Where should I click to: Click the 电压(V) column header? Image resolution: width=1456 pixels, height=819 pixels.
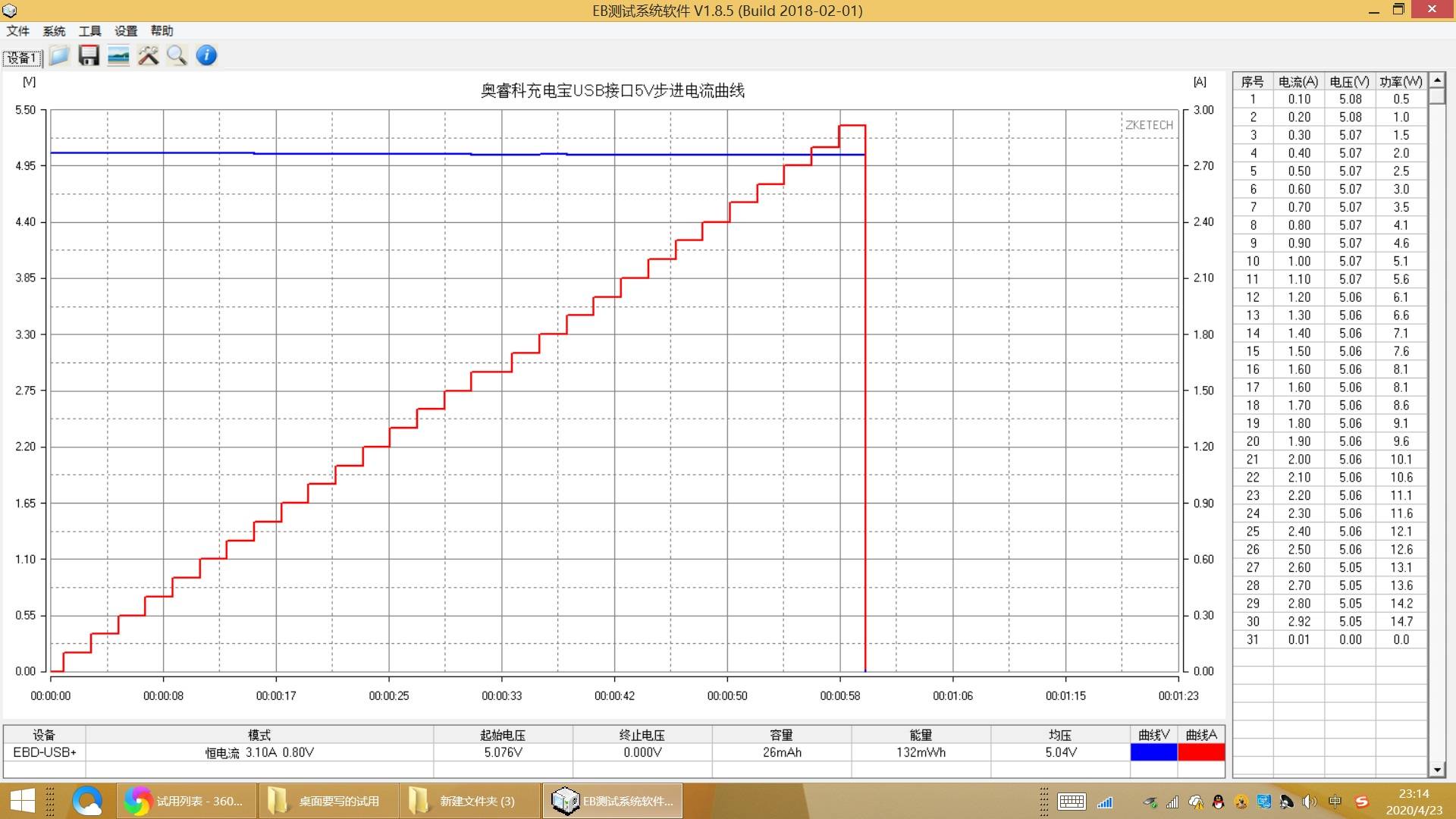coord(1350,81)
